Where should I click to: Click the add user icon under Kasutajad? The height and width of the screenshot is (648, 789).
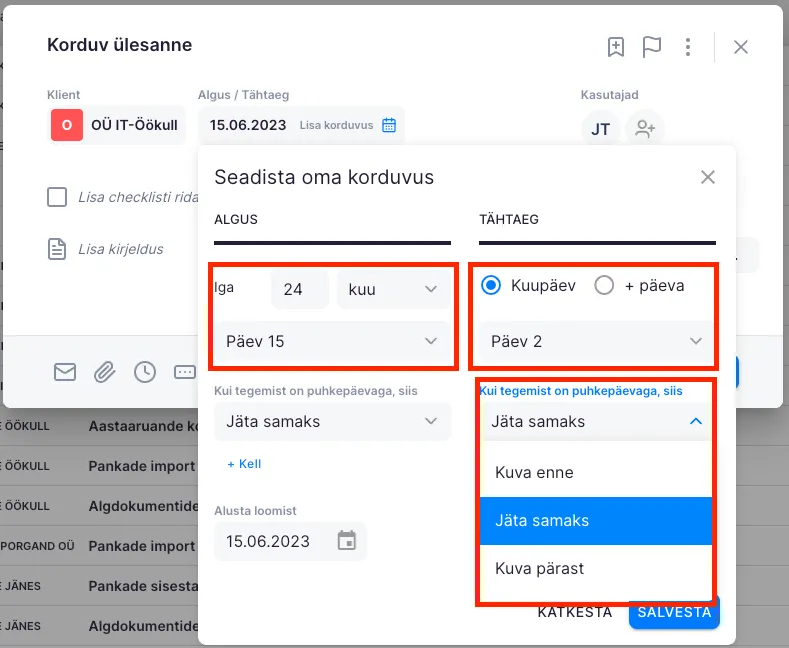click(645, 129)
